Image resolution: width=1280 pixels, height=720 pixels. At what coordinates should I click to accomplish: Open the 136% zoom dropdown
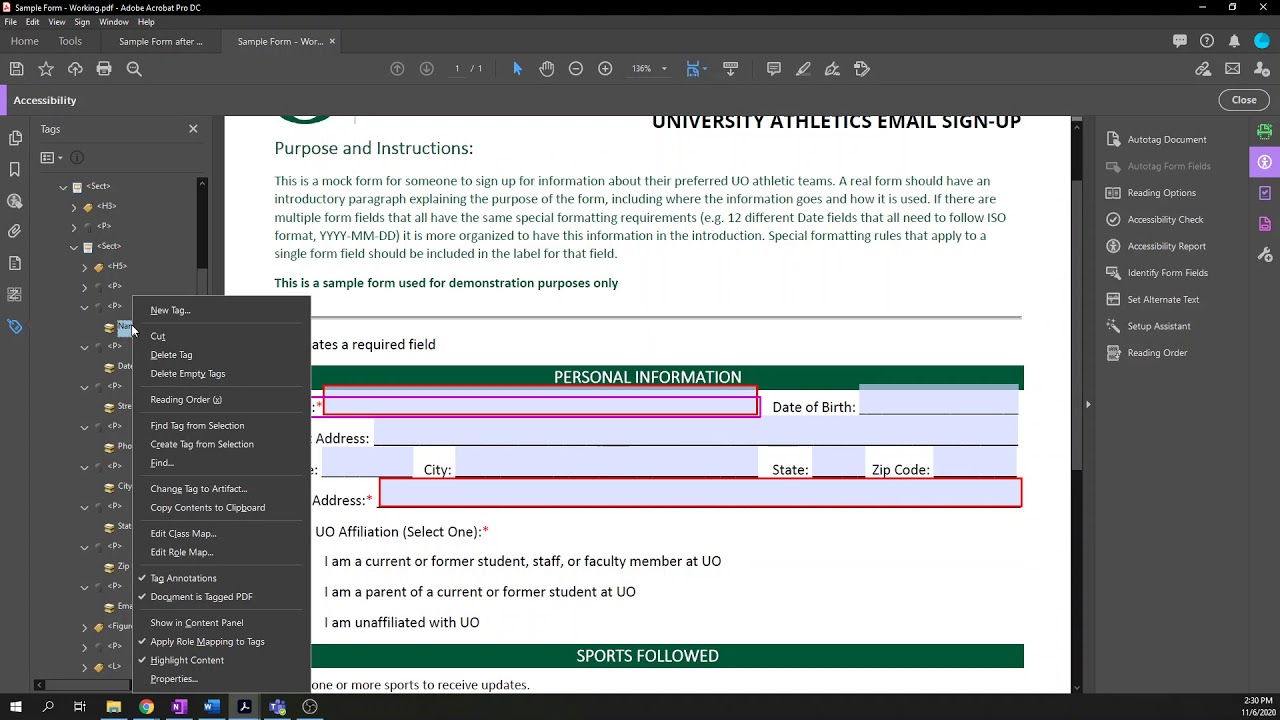point(664,69)
